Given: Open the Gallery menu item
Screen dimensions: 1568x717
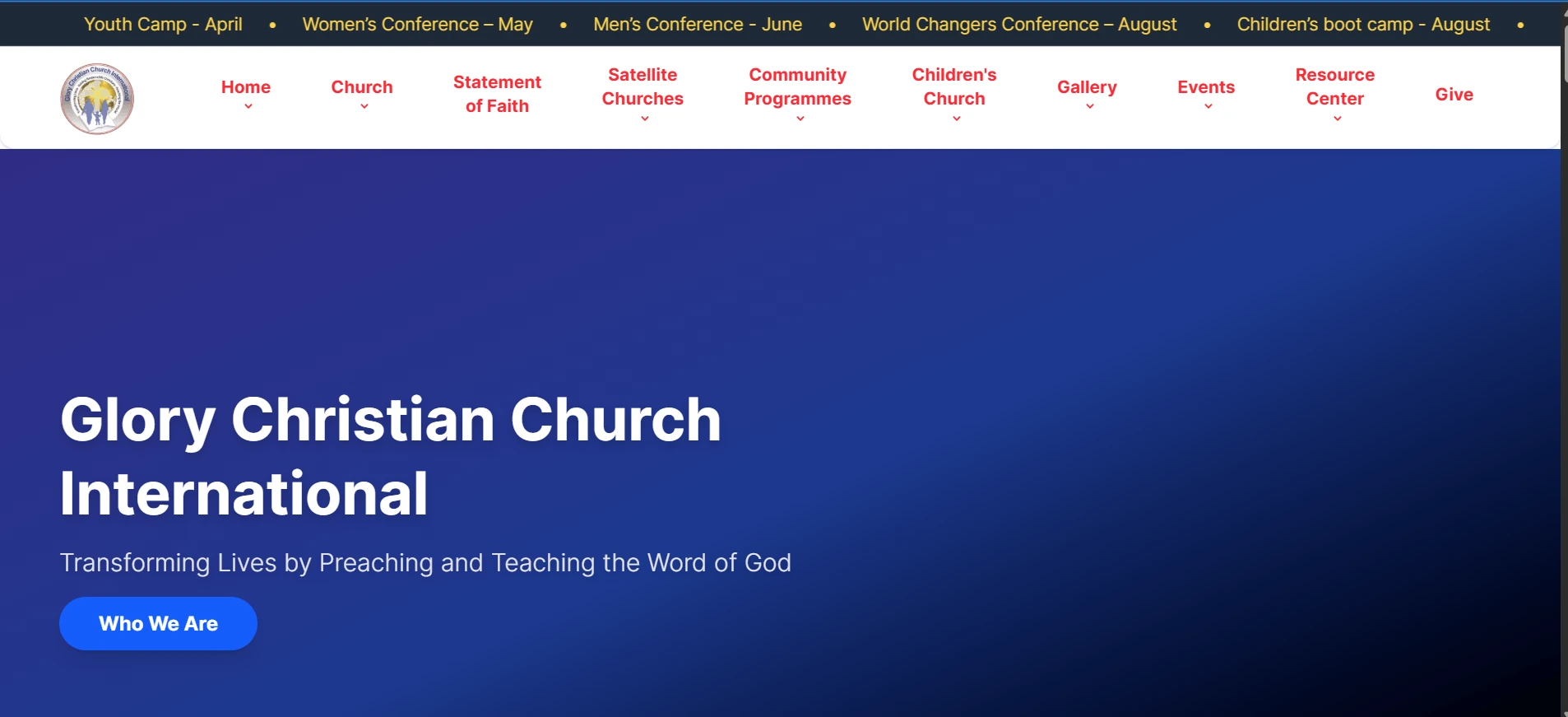Looking at the screenshot, I should (1087, 87).
